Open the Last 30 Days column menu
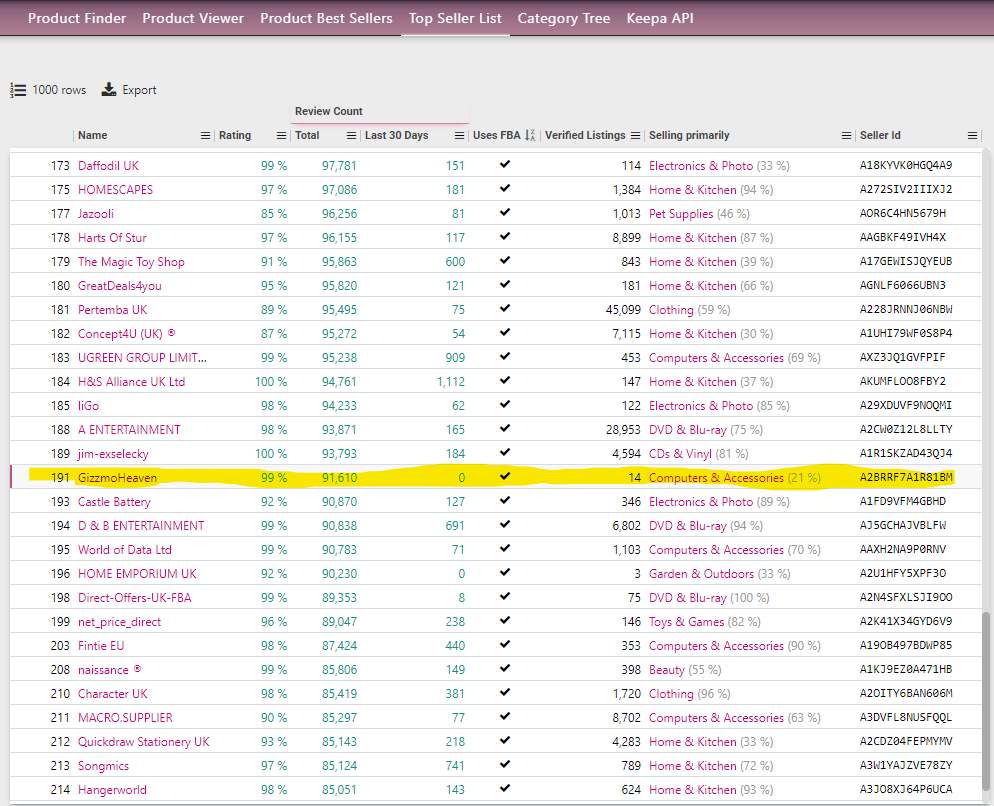 pyautogui.click(x=460, y=135)
